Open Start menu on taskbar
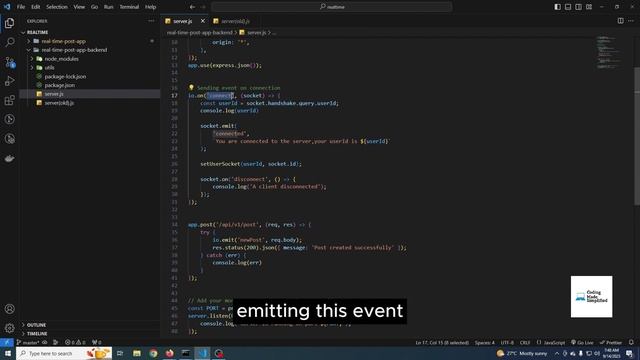The image size is (640, 360). tap(8, 353)
